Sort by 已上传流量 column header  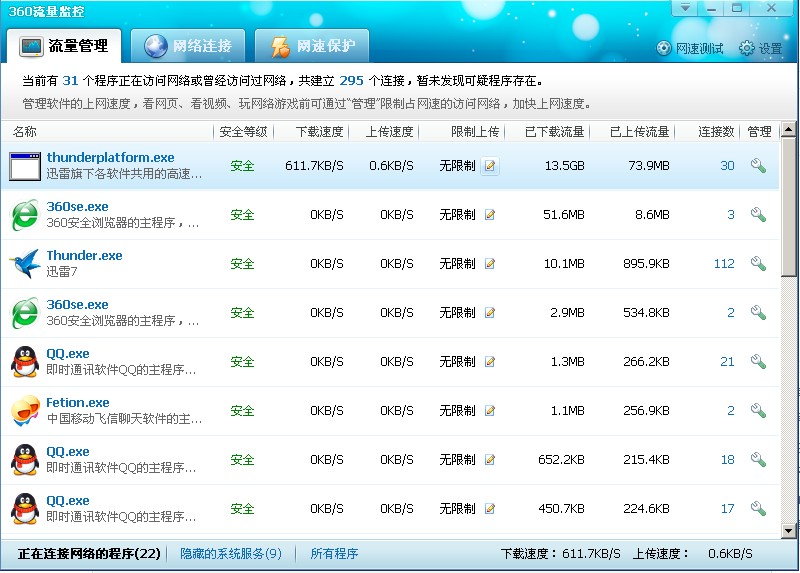tap(640, 132)
